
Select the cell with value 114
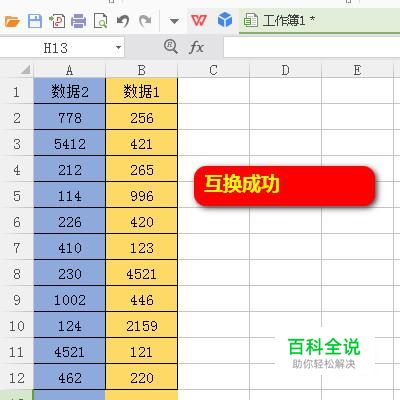pyautogui.click(x=69, y=196)
